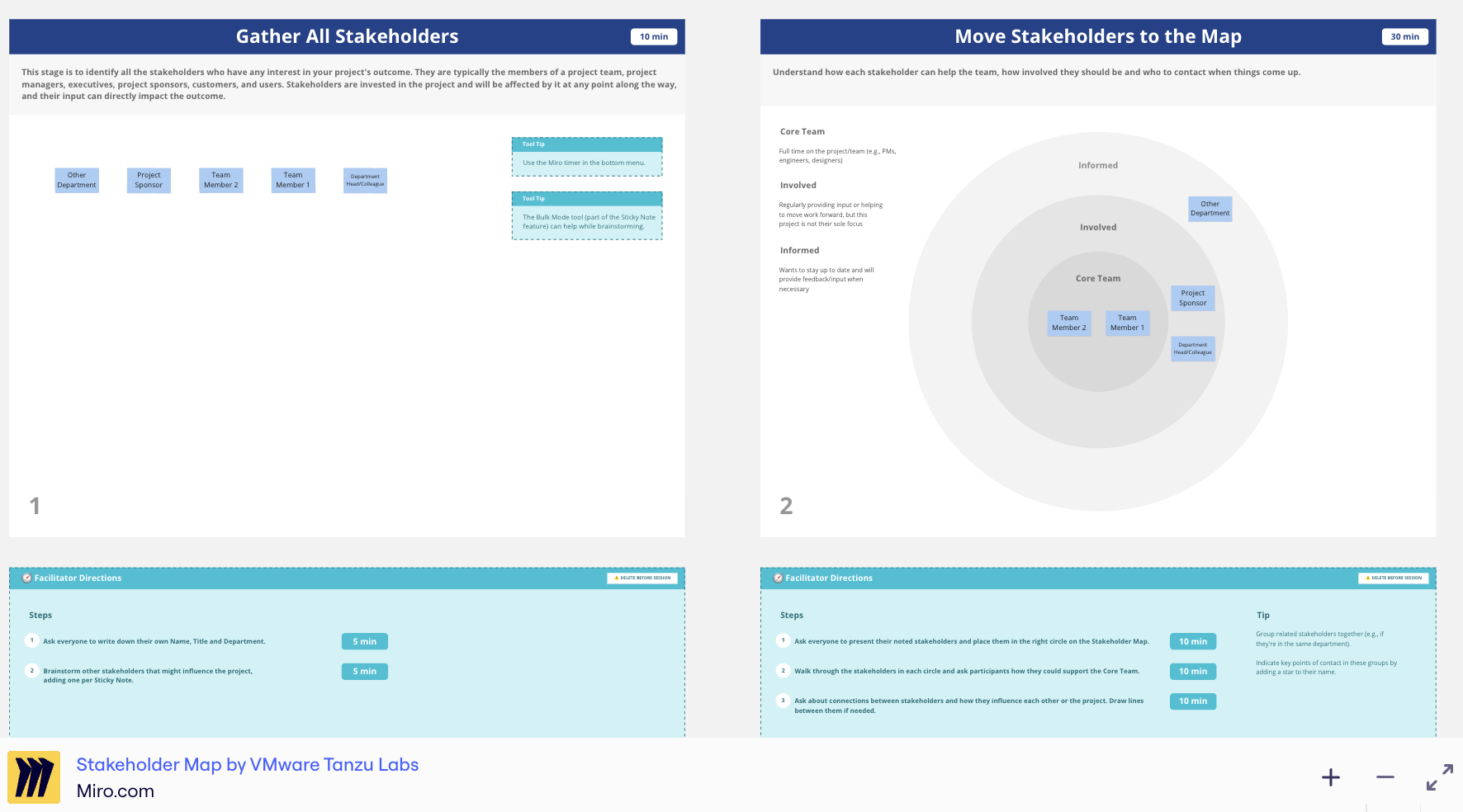
Task: Select the Team Member 1 sticky note in frame 1
Action: (x=292, y=179)
